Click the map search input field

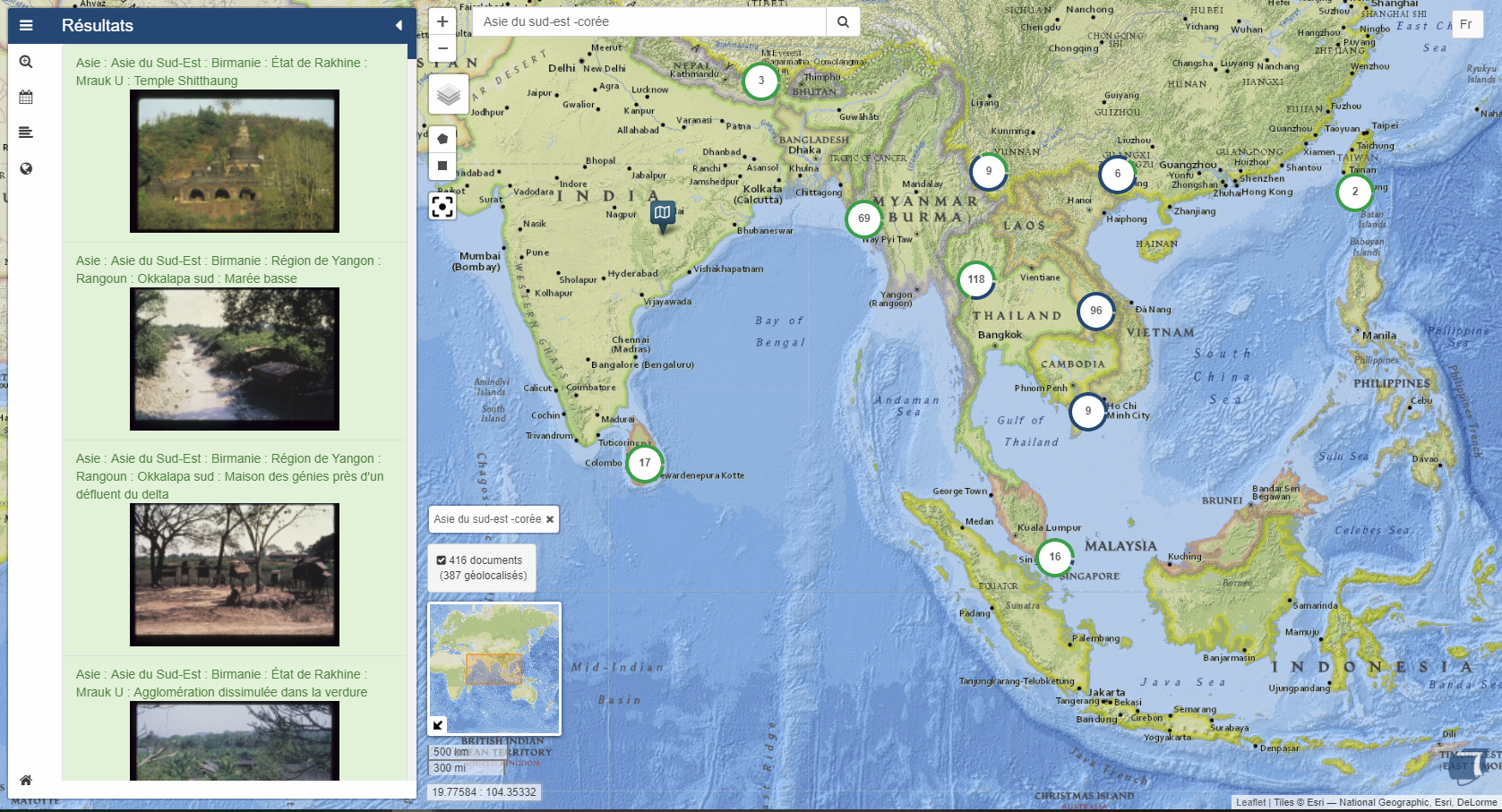click(x=648, y=21)
